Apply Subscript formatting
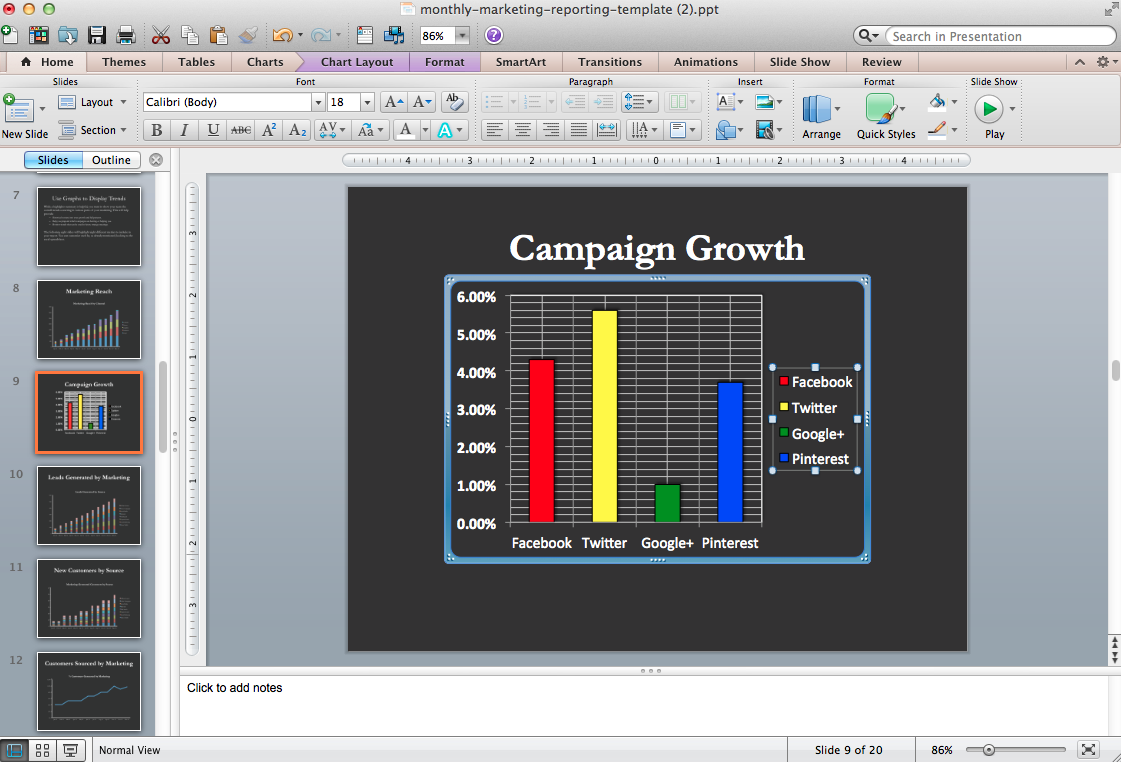This screenshot has height=762, width=1121. pyautogui.click(x=297, y=130)
